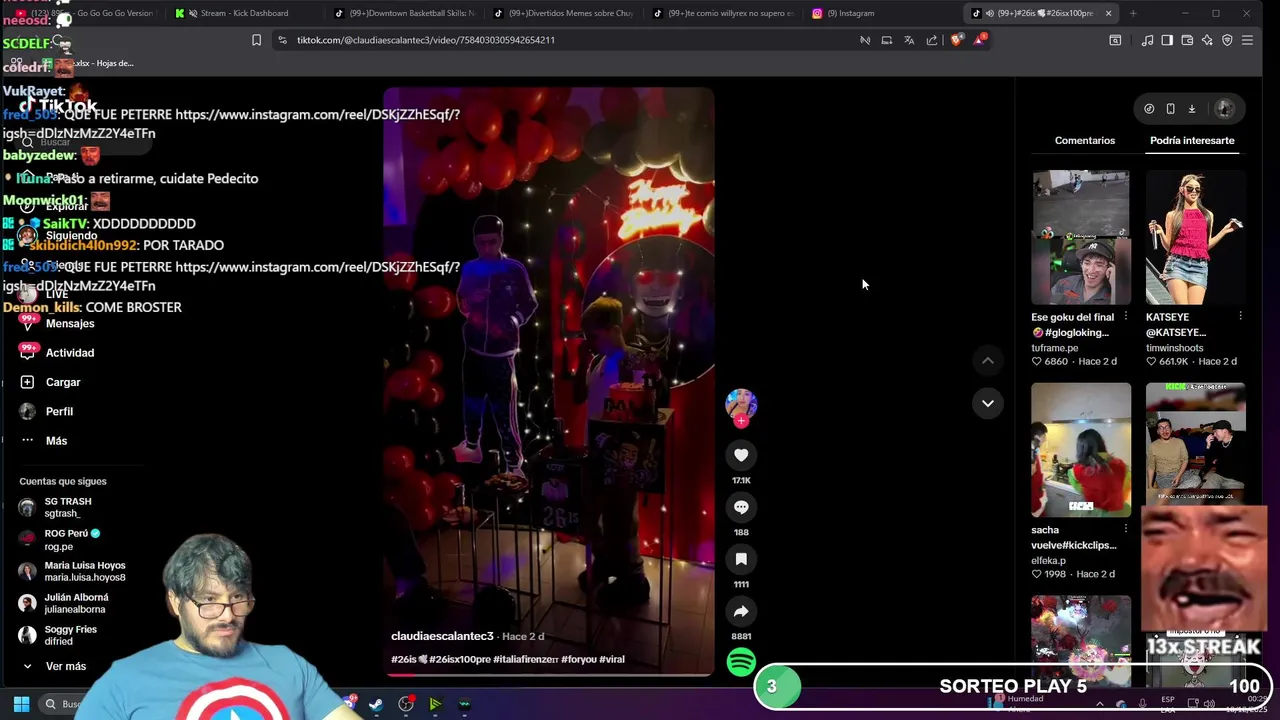Open a new browser tab with plus
The height and width of the screenshot is (720, 1280).
click(1133, 13)
